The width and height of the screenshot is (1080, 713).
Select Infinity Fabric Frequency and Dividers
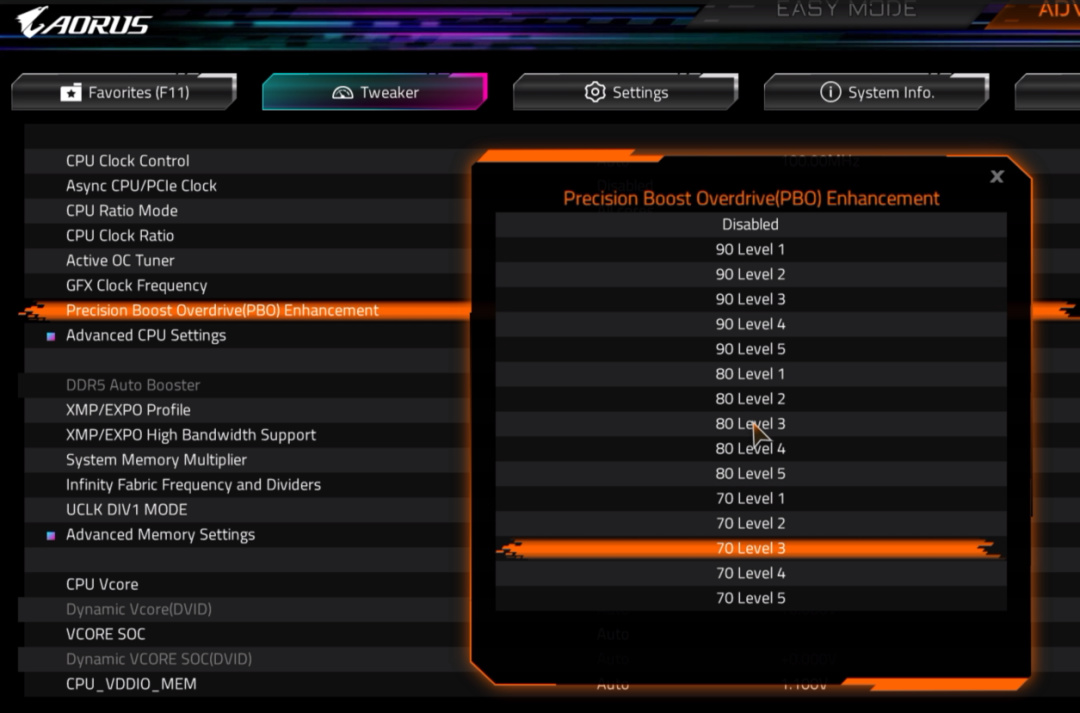248,485
